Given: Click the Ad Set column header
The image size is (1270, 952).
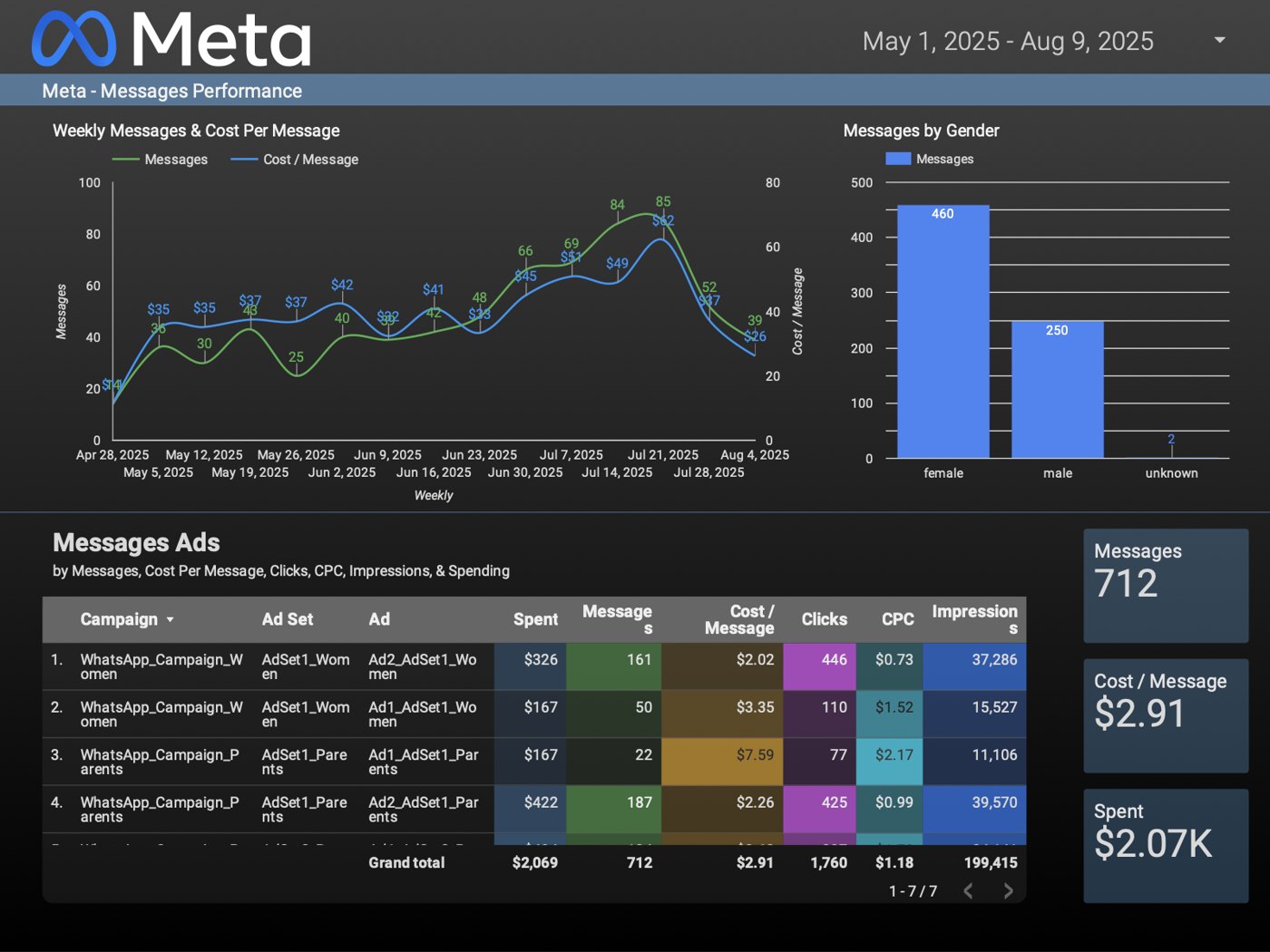Looking at the screenshot, I should click(288, 620).
